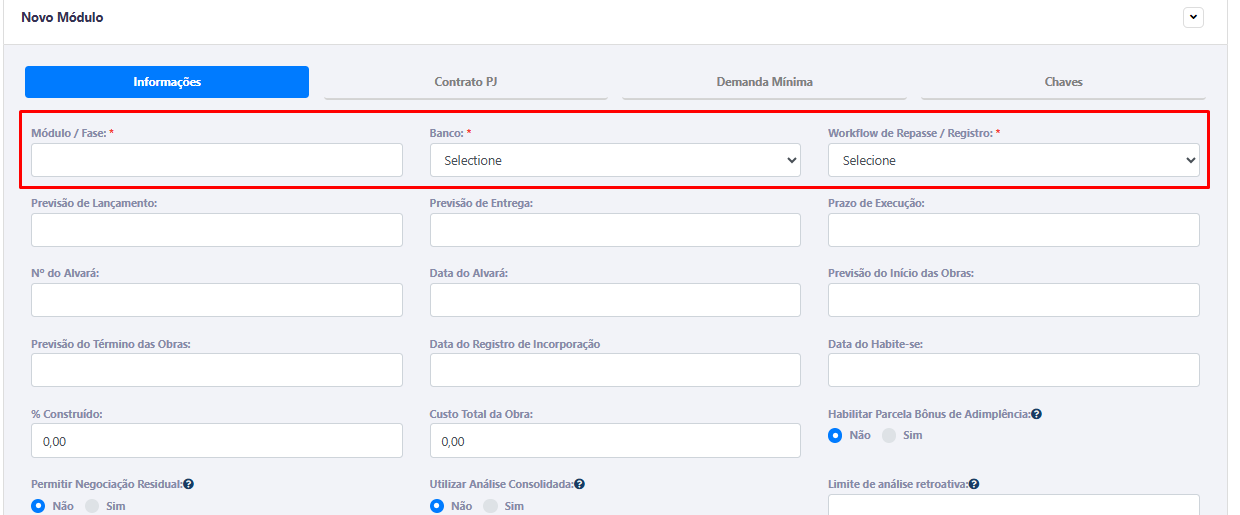The height and width of the screenshot is (515, 1240).
Task: Open the Chaves tab
Action: [1063, 82]
